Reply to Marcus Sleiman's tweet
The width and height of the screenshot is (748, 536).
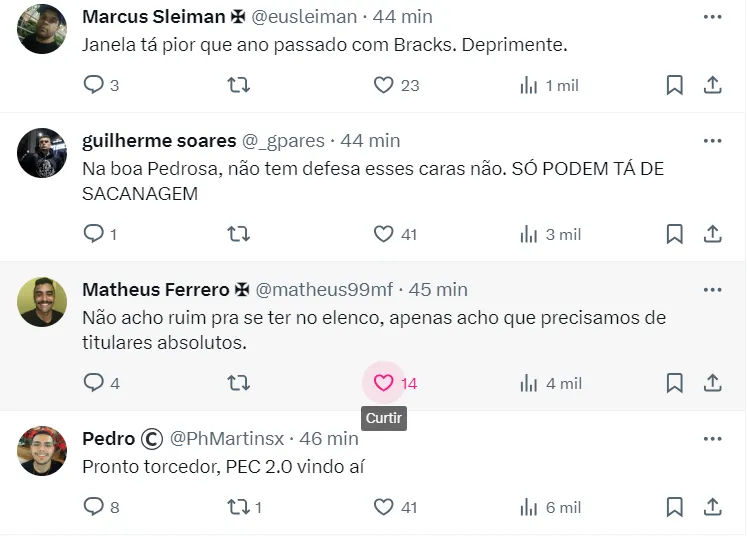pyautogui.click(x=94, y=86)
